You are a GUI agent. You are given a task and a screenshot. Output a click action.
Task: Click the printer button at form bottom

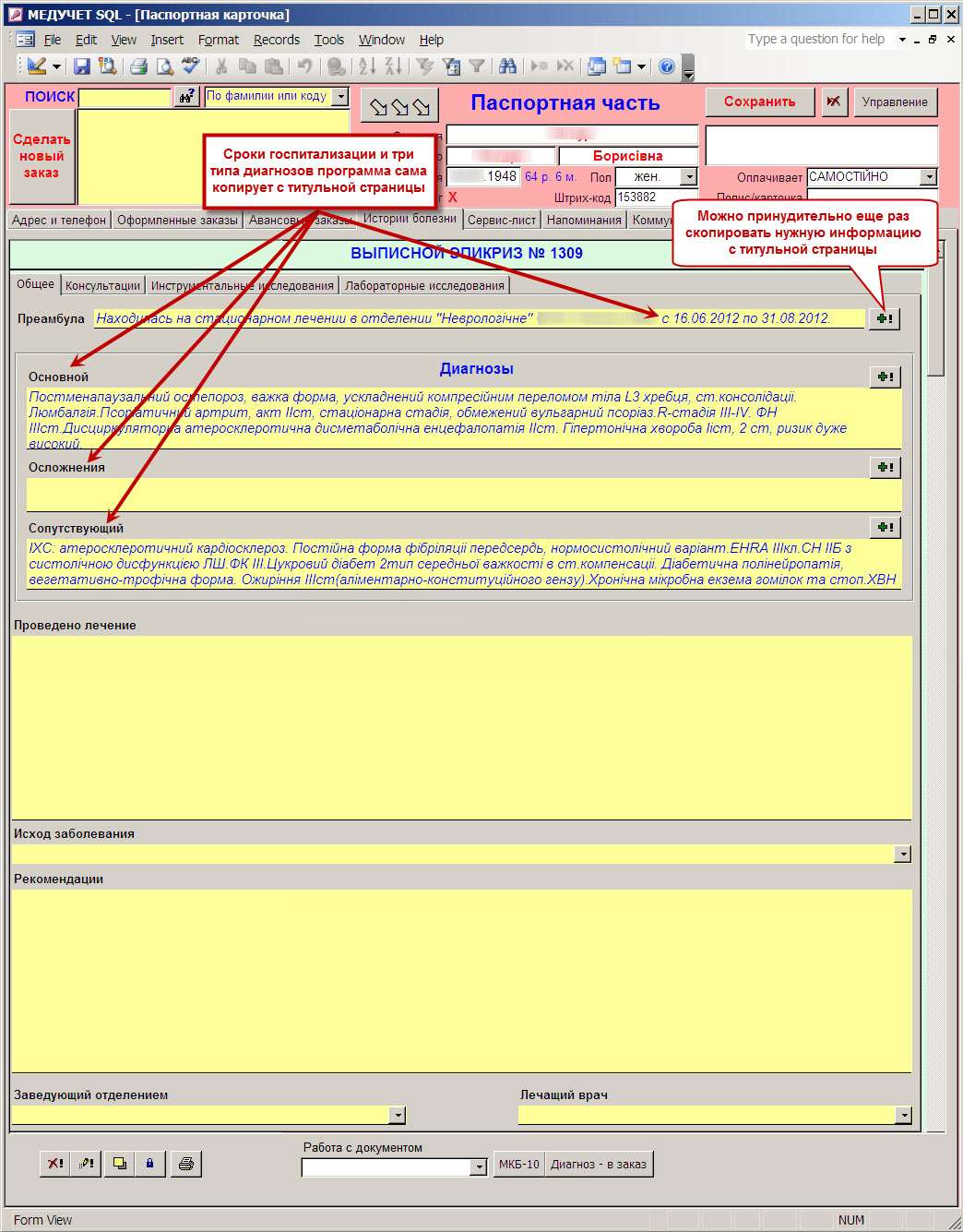point(186,1164)
